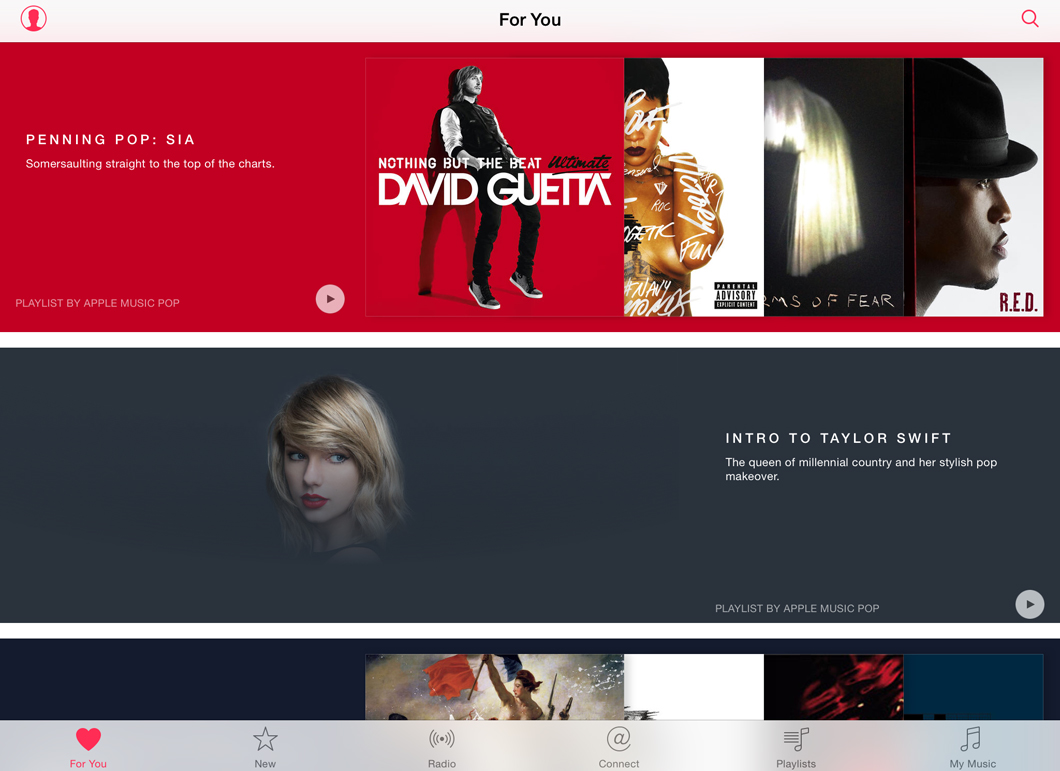The height and width of the screenshot is (771, 1060).
Task: Select the Radio broadcast icon
Action: coord(441,738)
